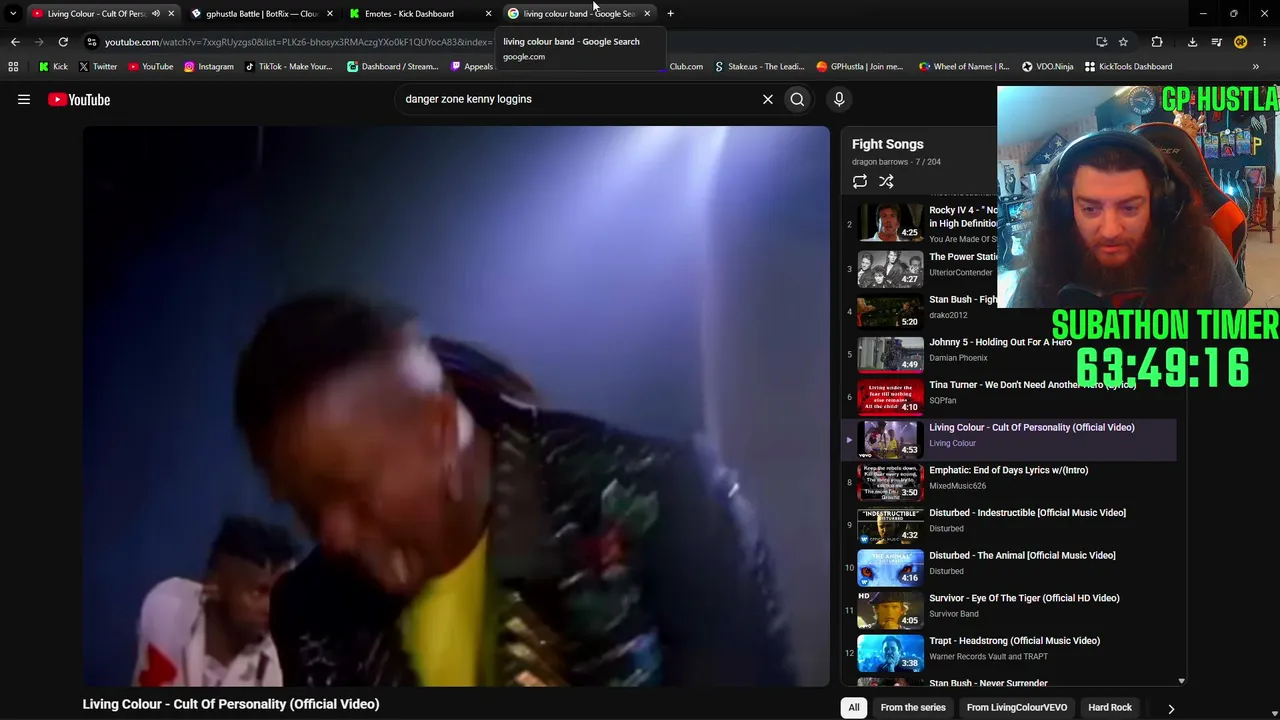
Task: View site information icon beside the URL
Action: [x=92, y=42]
